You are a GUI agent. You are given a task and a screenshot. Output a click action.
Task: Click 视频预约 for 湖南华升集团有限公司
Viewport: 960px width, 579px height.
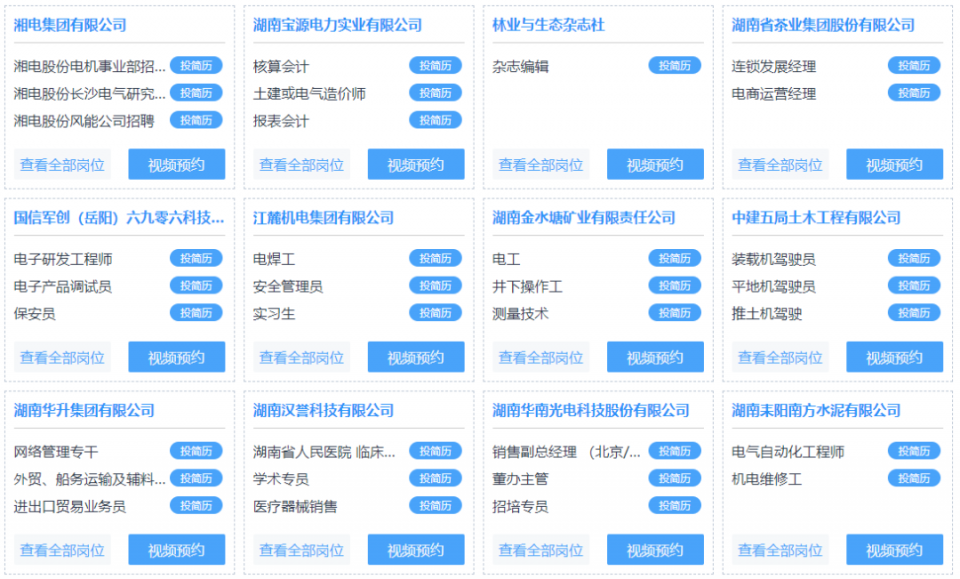tap(176, 550)
